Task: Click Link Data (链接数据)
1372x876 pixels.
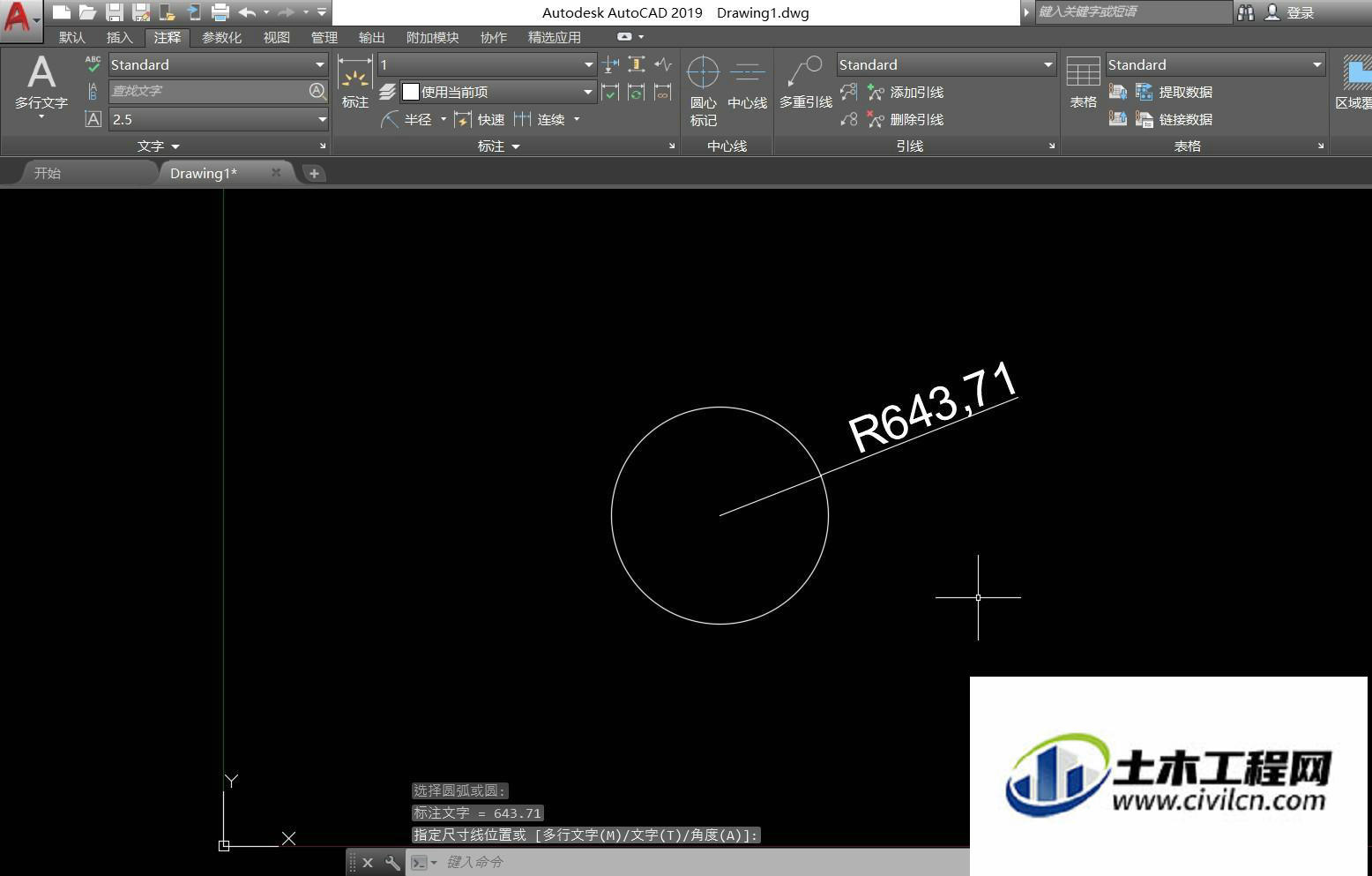Action: (x=1174, y=119)
